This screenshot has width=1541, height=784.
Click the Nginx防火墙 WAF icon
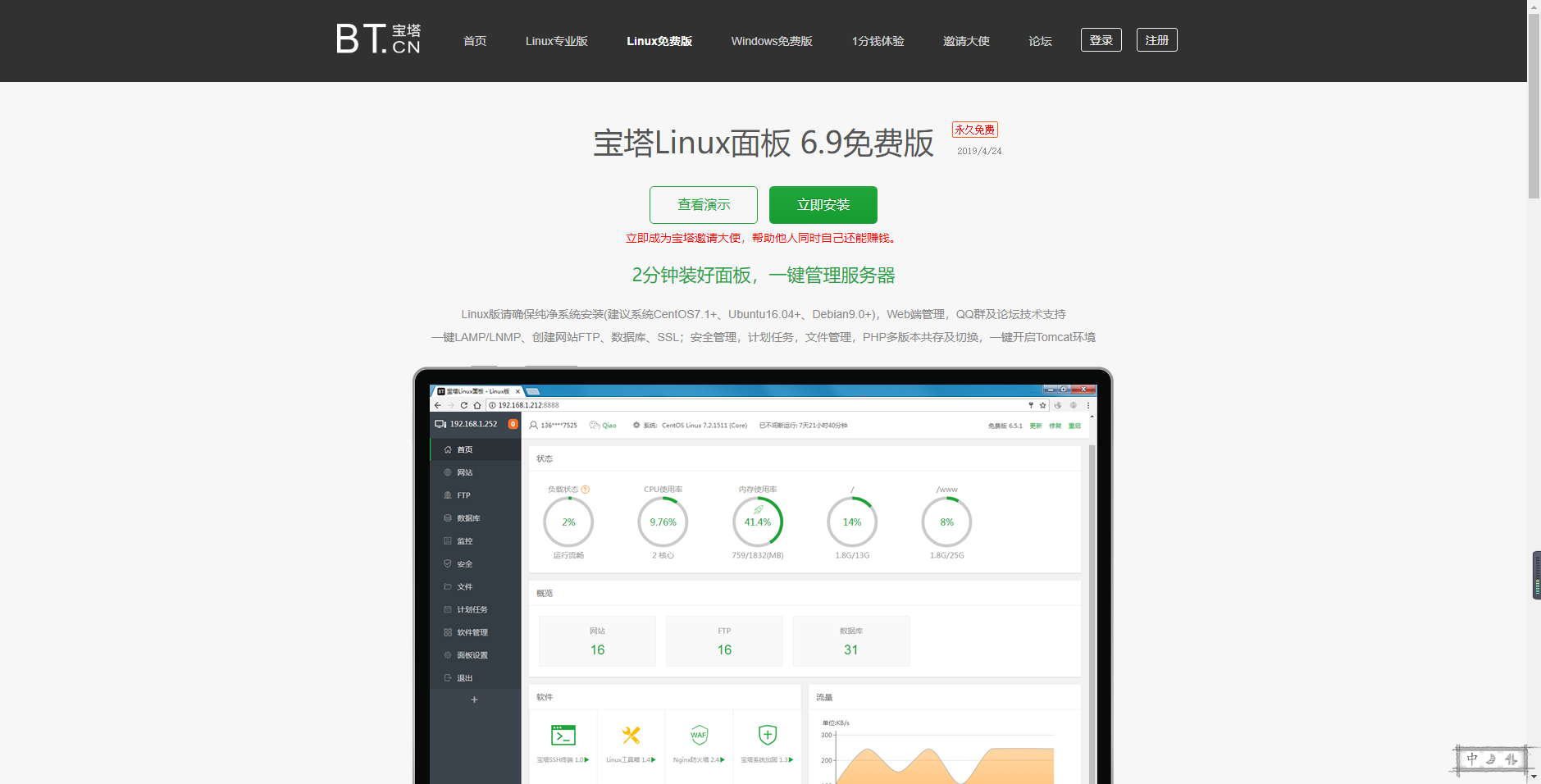(x=699, y=735)
